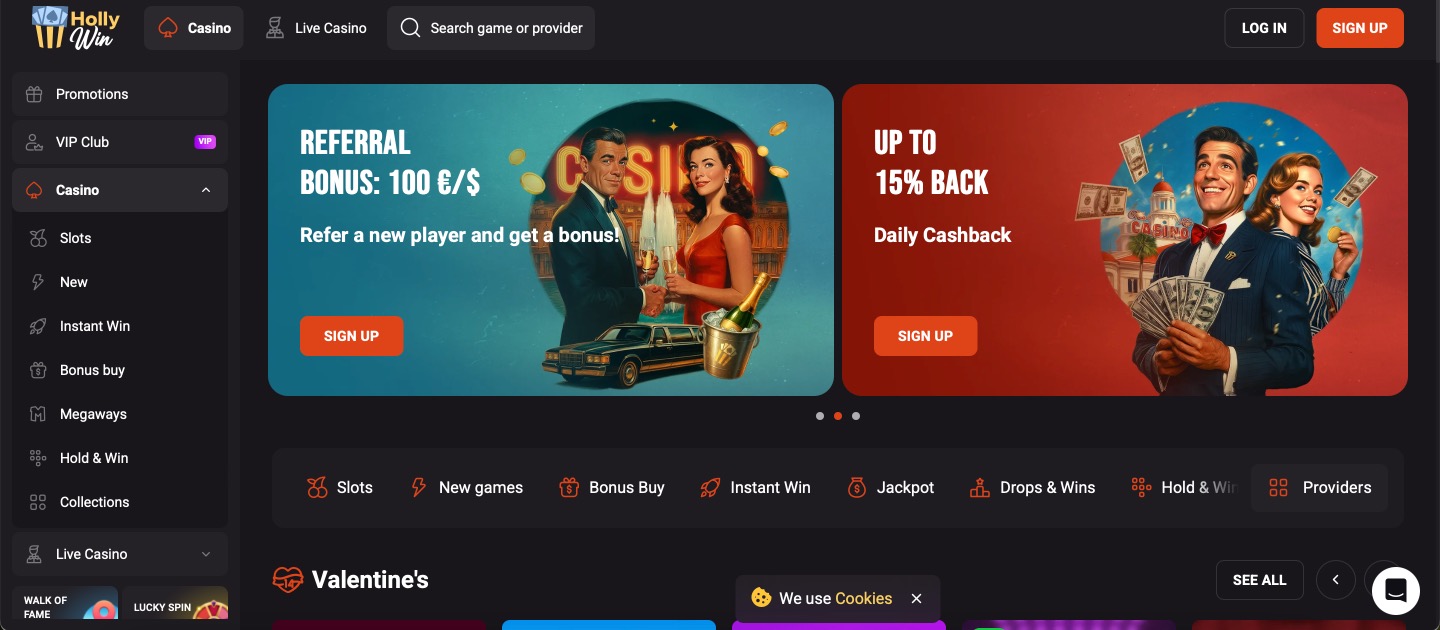
Task: Click the LOG IN button
Action: [x=1264, y=28]
